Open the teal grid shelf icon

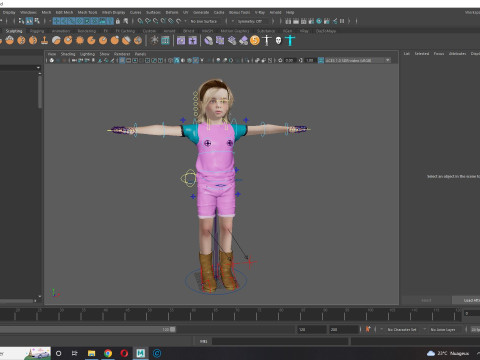point(165,41)
